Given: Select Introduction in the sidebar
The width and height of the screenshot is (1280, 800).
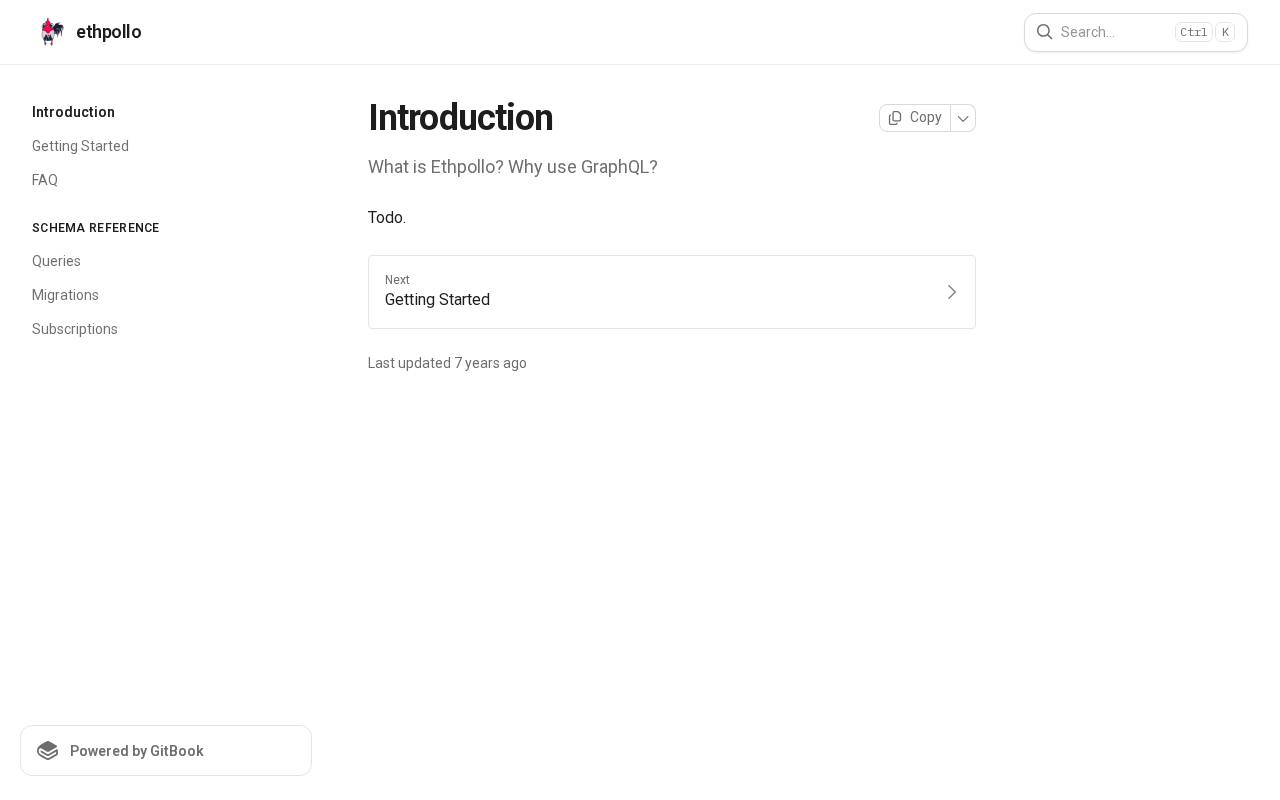Looking at the screenshot, I should (x=73, y=112).
